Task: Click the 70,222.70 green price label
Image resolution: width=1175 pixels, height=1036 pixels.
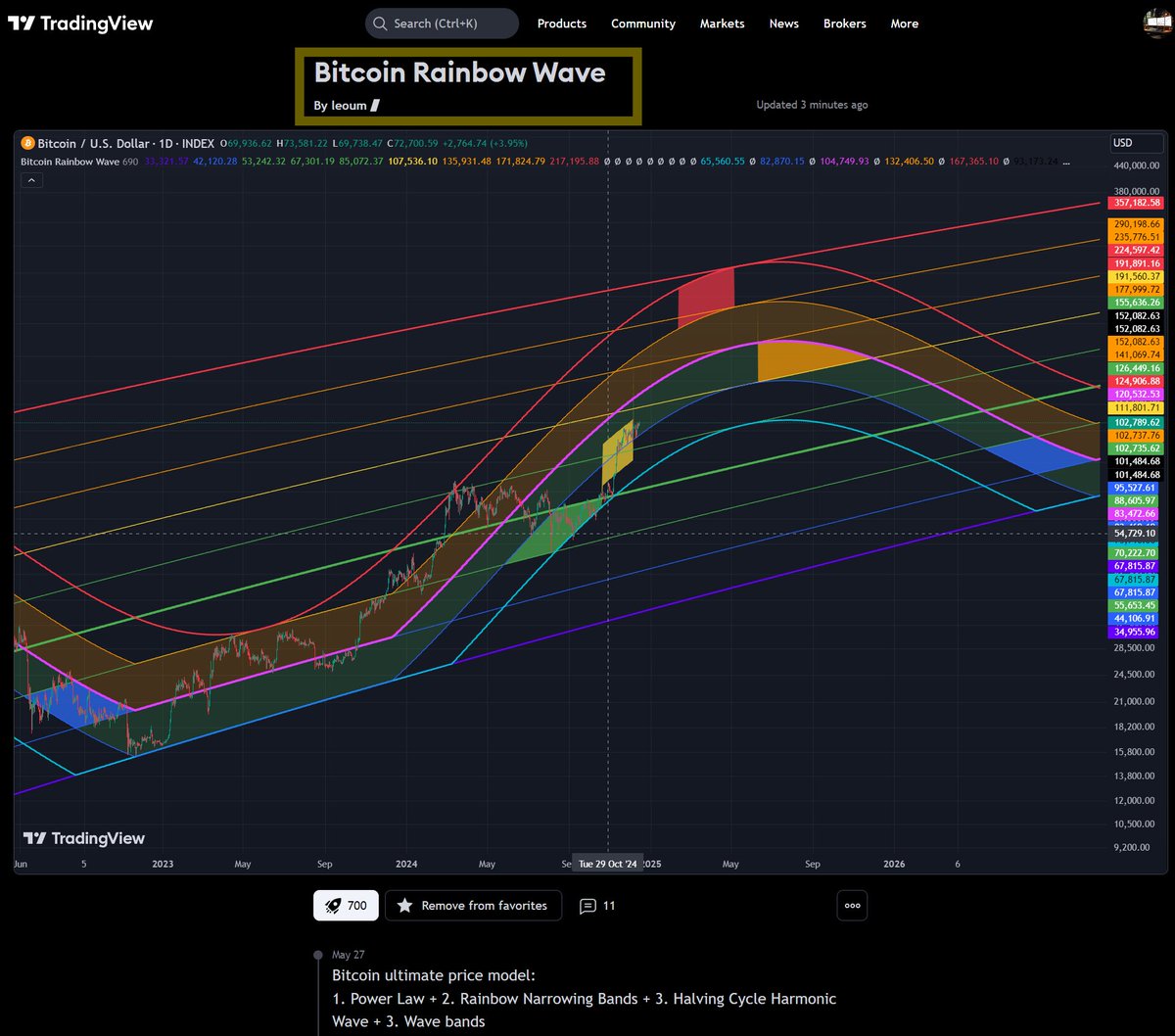Action: tap(1137, 553)
